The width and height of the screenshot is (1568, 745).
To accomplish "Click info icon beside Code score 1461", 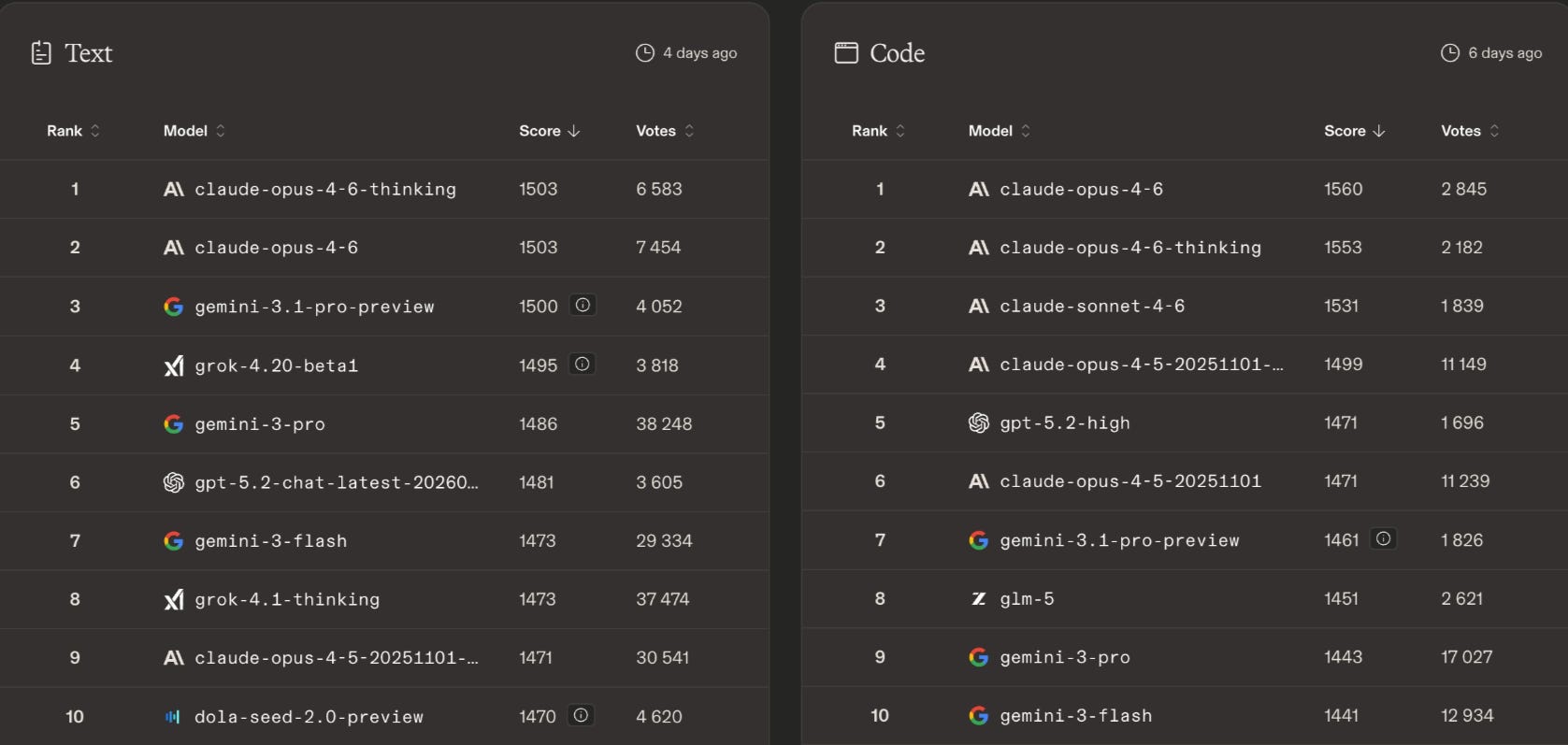I will click(x=1384, y=538).
